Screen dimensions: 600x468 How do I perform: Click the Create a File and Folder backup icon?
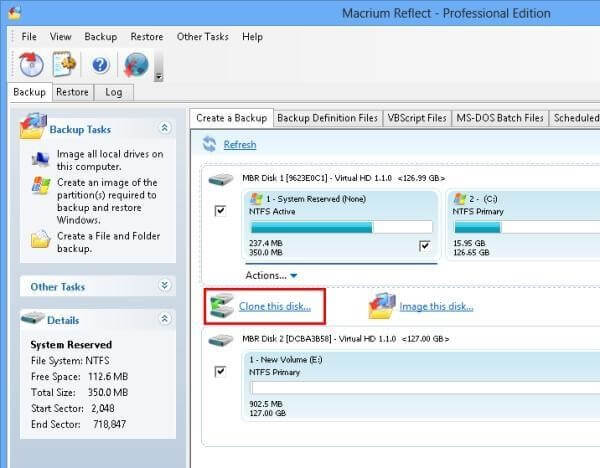click(x=41, y=240)
